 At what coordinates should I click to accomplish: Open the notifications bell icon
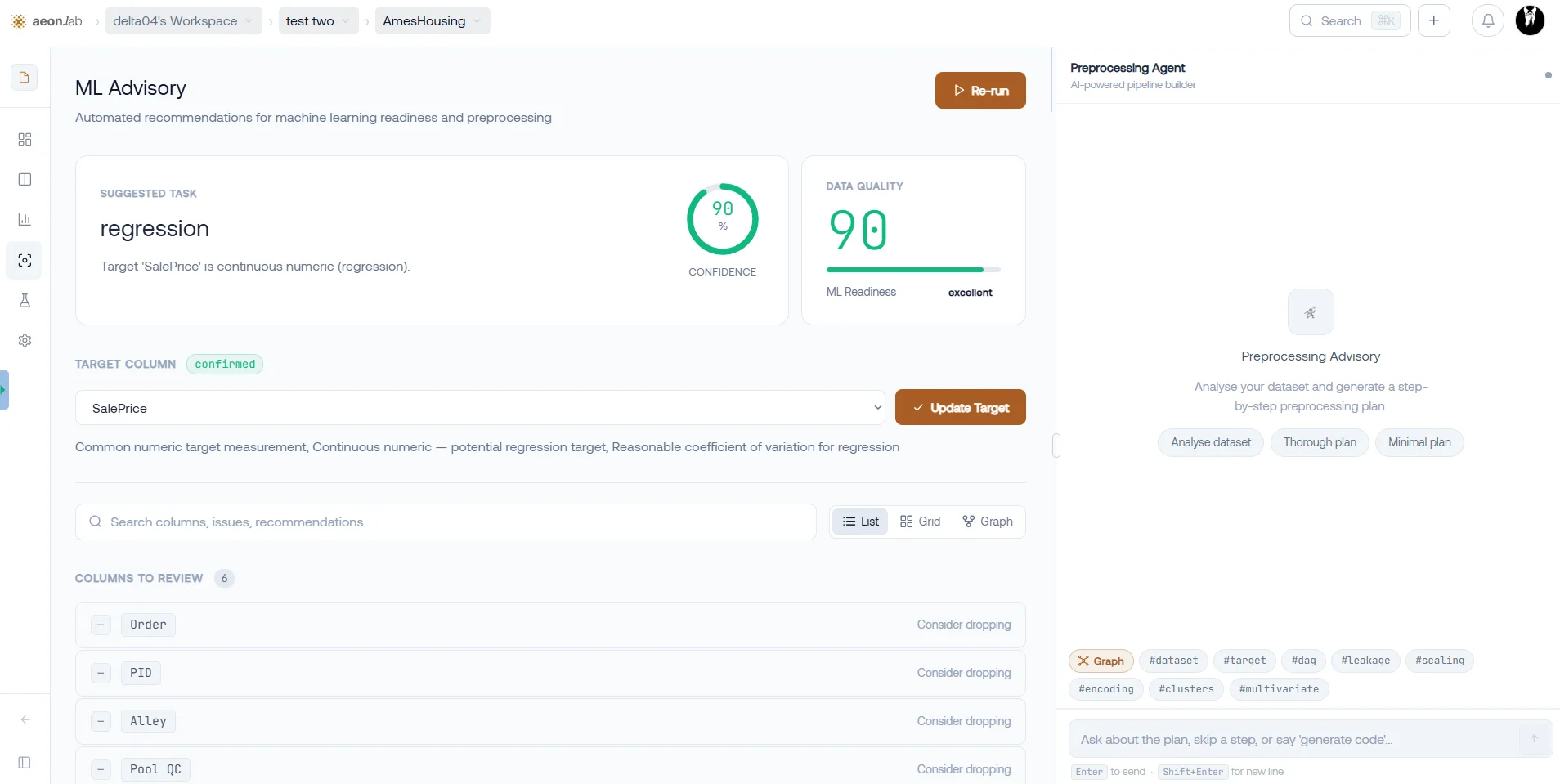[x=1488, y=21]
